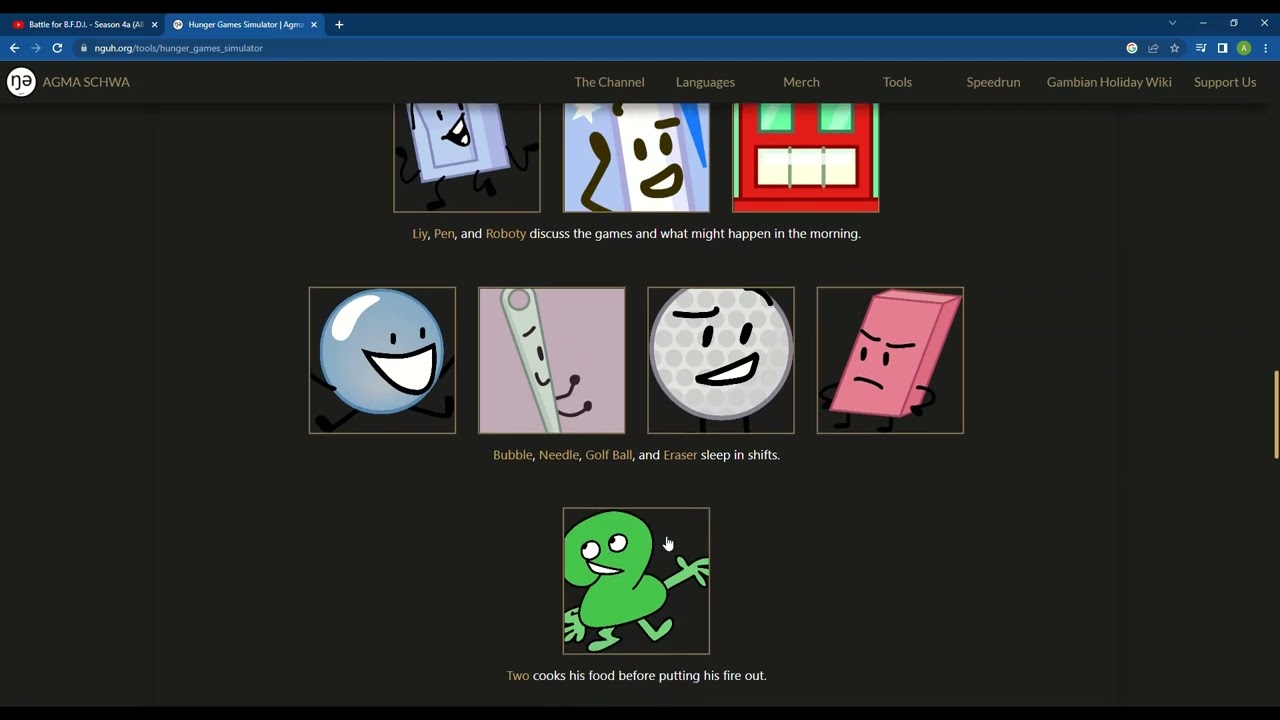Screen dimensions: 1280x720
Task: Bookmark this page with star icon
Action: [1175, 48]
